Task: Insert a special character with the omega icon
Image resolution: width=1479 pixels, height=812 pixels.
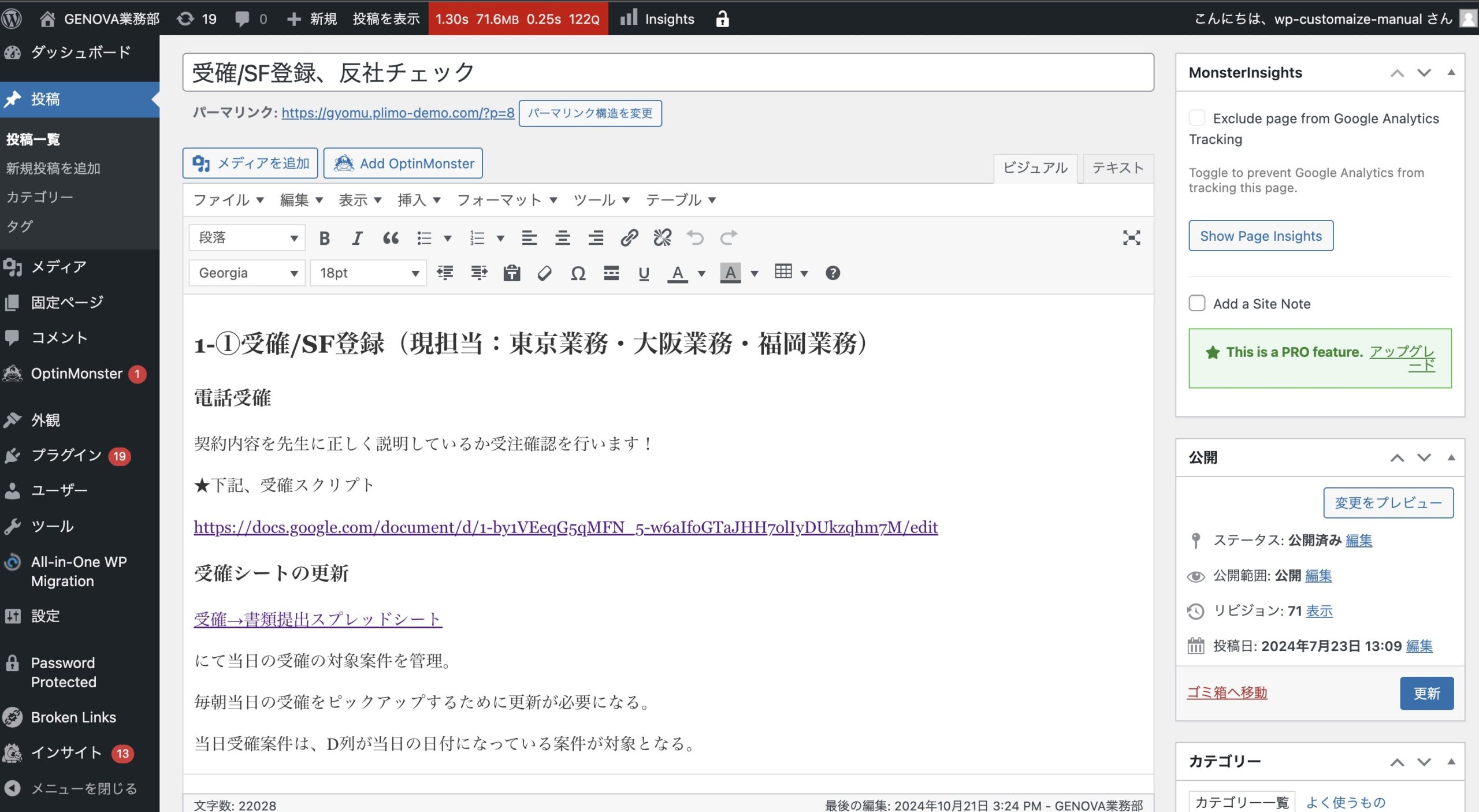Action: pos(578,273)
